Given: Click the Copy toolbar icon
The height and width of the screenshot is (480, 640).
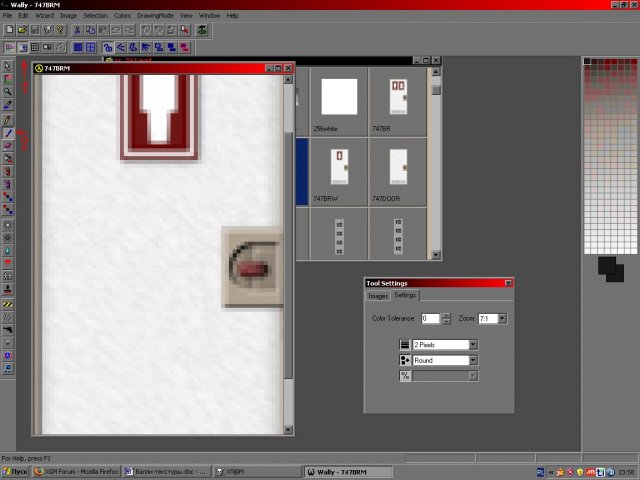Looking at the screenshot, I should [90, 30].
